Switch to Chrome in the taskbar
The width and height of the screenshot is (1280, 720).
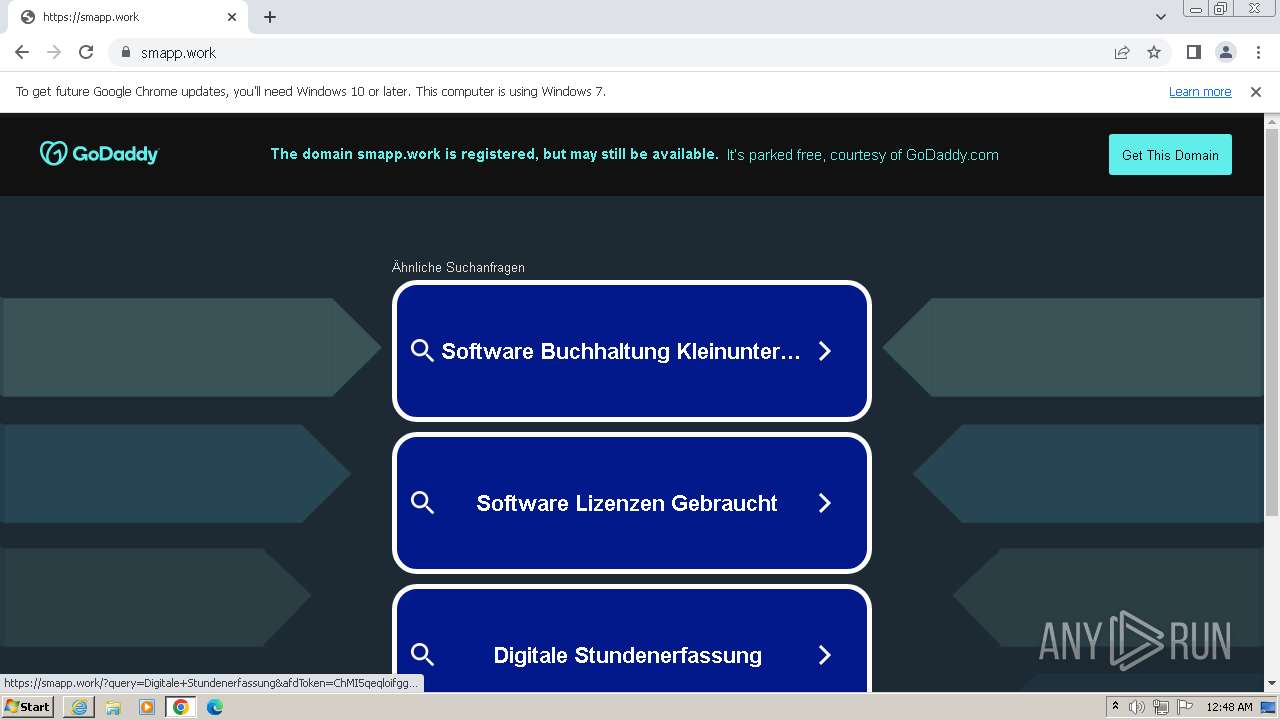[181, 707]
